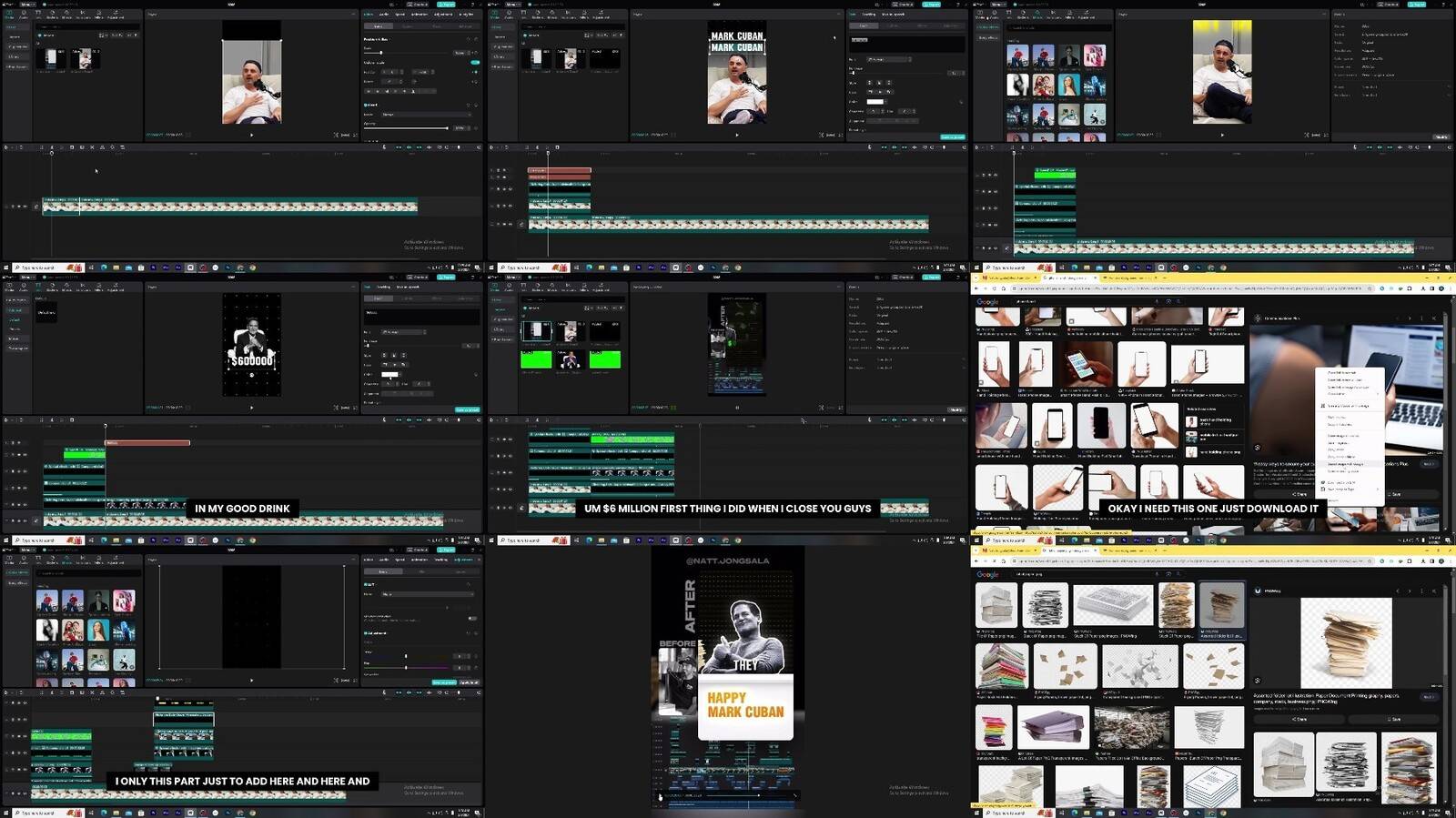Image resolution: width=1456 pixels, height=818 pixels.
Task: Open the font dropdown in the $600000 frame
Action: click(401, 332)
